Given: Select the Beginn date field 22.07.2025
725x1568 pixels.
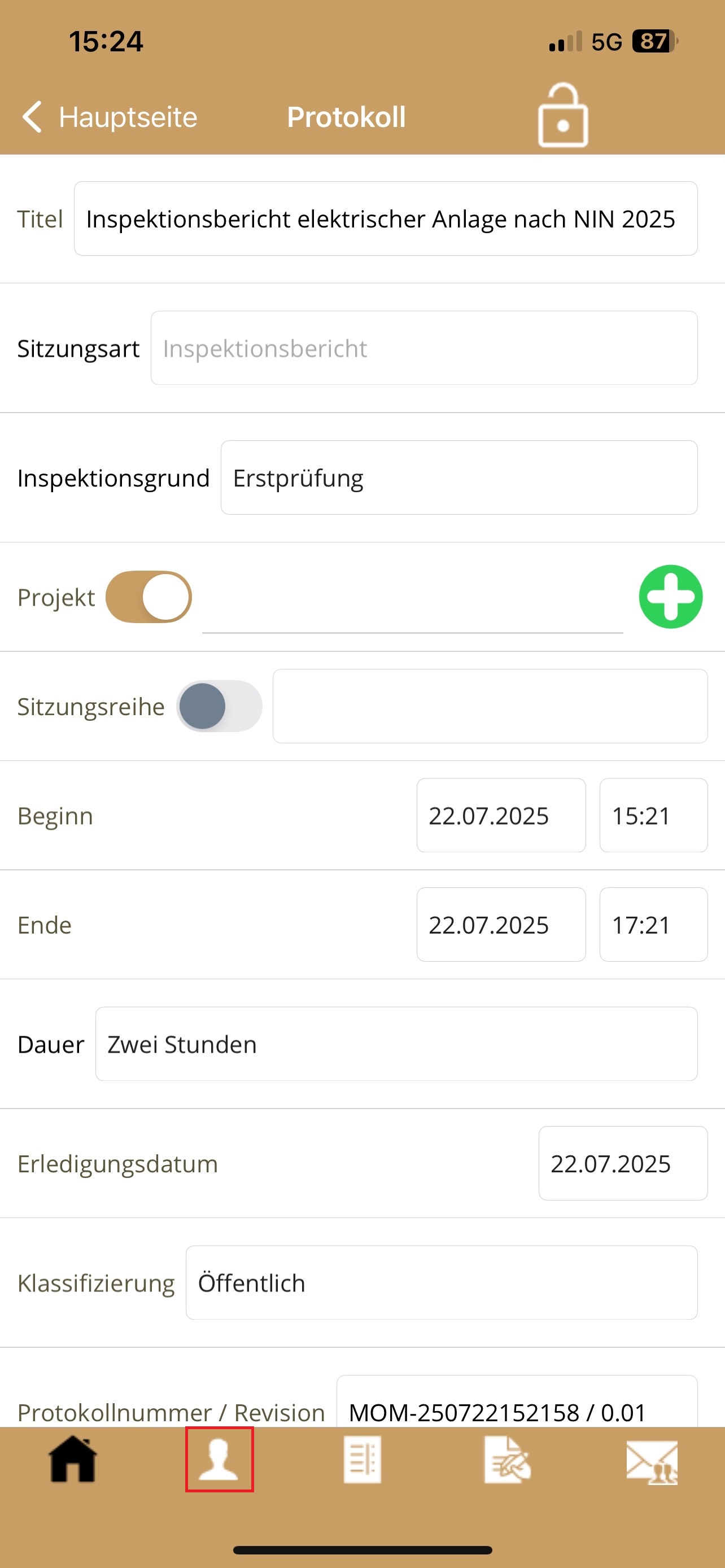Looking at the screenshot, I should coord(500,816).
